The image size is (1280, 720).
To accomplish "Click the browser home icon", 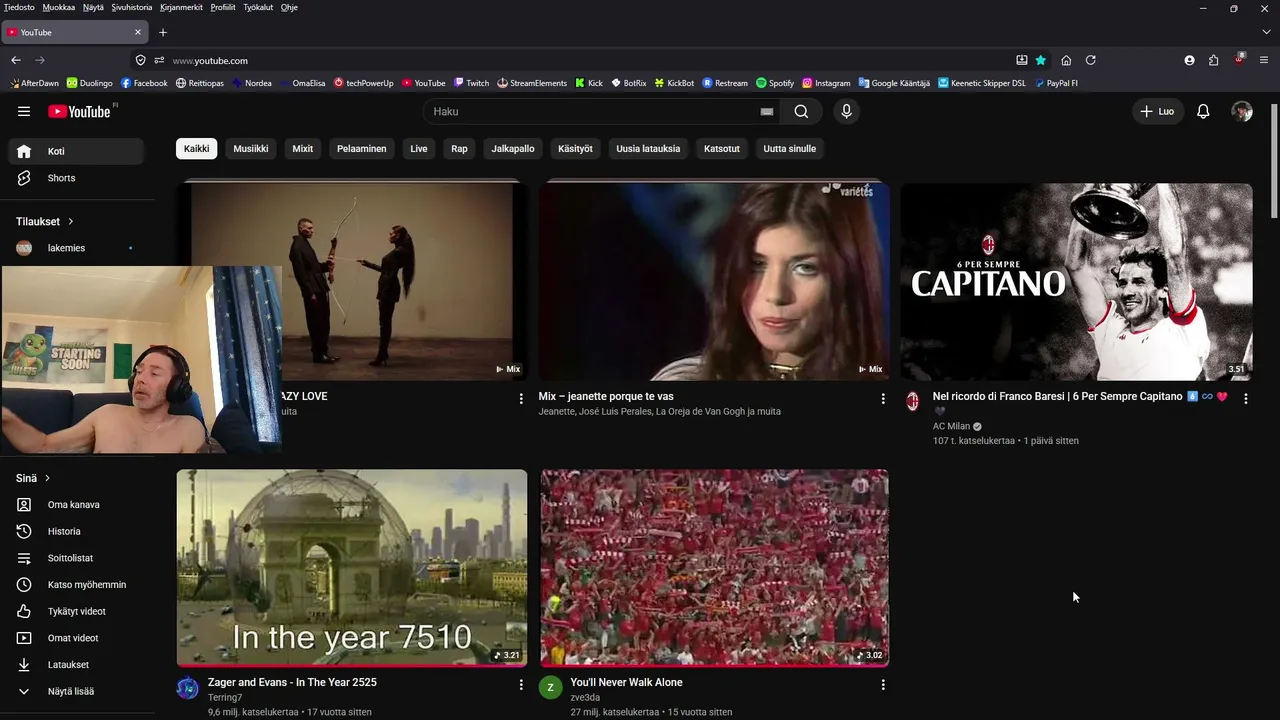I will (1066, 60).
